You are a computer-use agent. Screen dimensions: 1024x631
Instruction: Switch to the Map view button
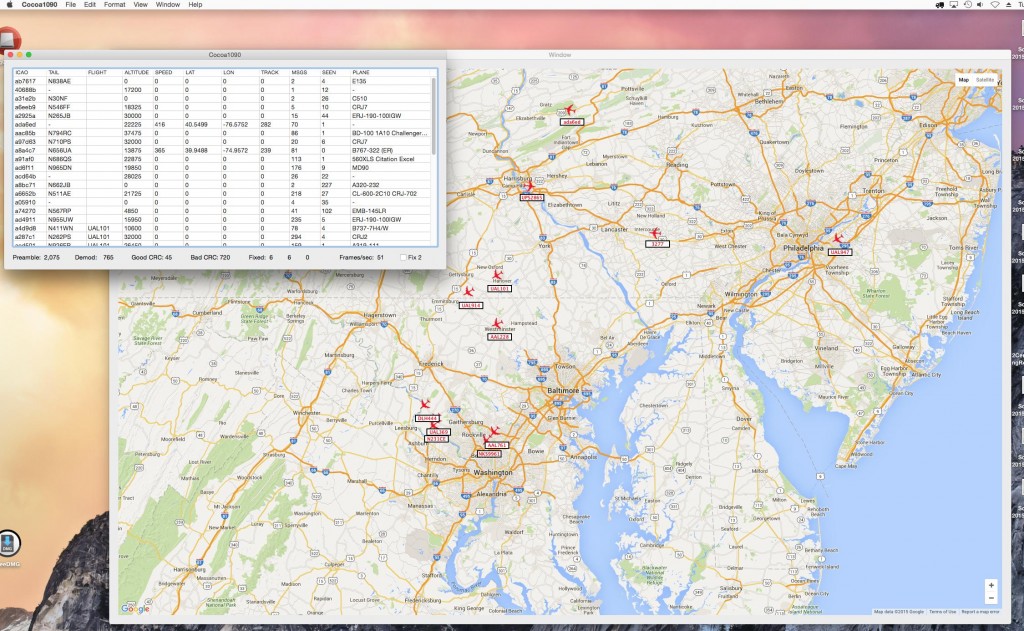point(963,80)
